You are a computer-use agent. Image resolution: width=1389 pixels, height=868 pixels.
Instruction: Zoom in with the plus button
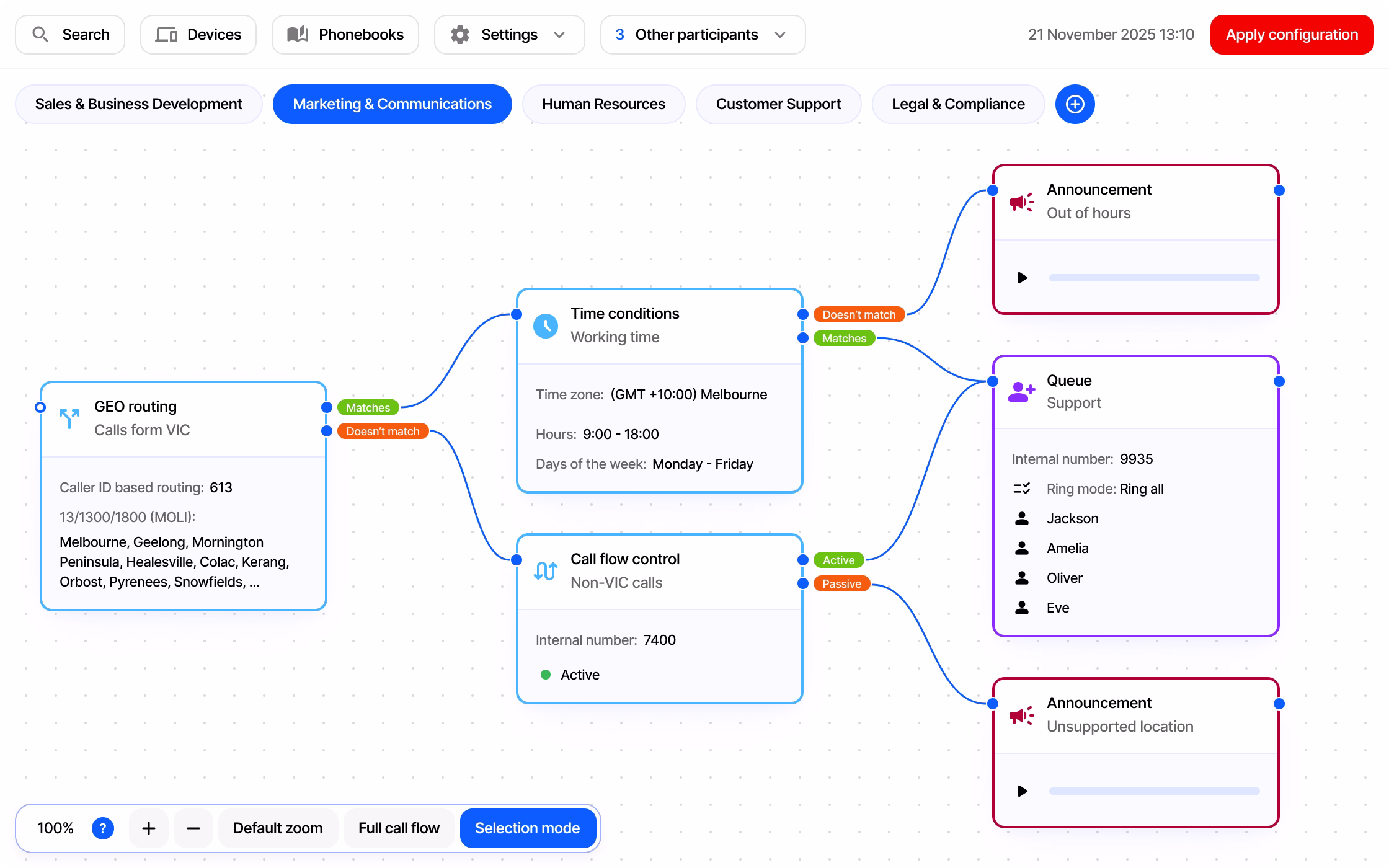click(x=149, y=828)
